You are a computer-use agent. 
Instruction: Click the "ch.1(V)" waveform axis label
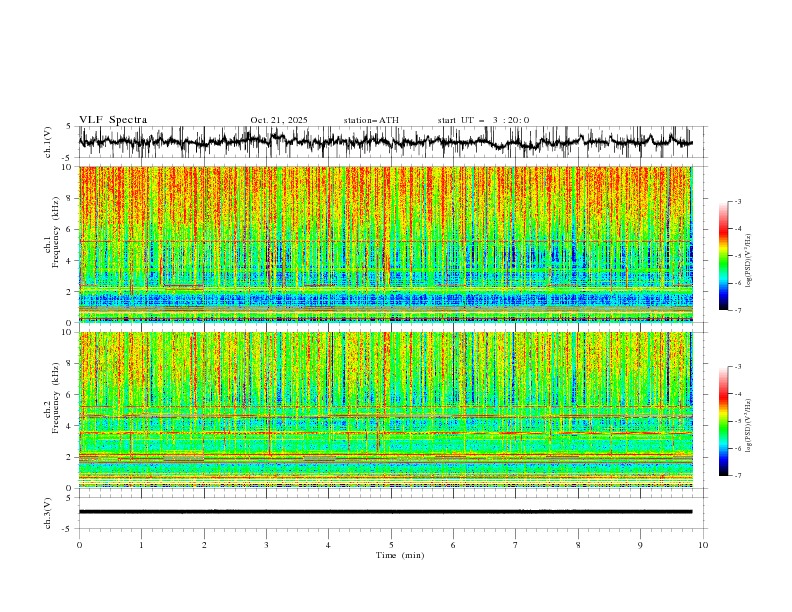pos(47,142)
